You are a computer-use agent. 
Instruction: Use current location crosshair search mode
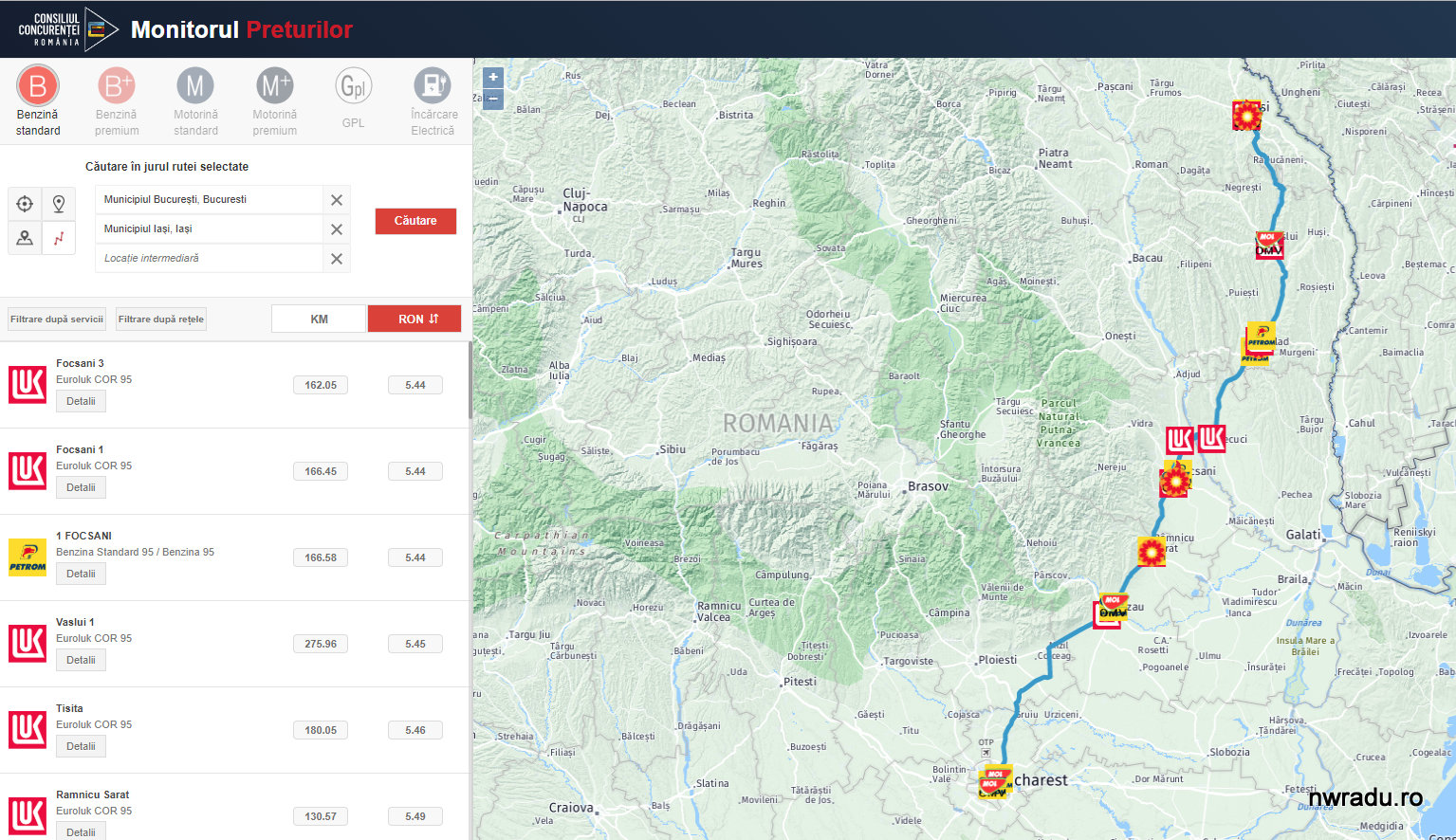click(x=25, y=204)
